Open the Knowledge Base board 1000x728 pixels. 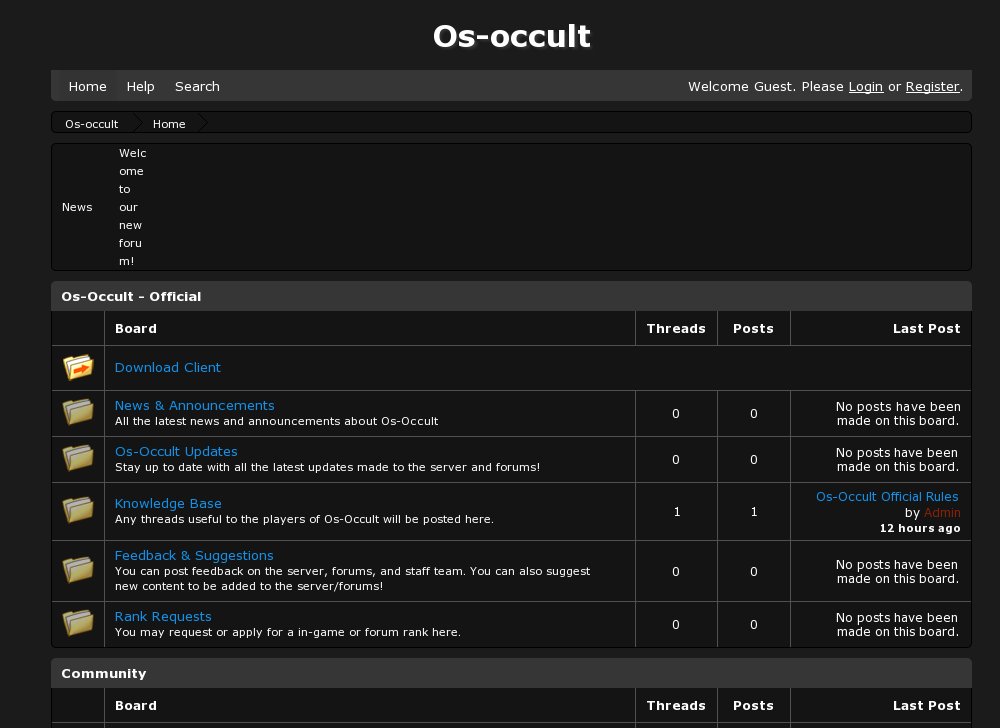click(168, 503)
